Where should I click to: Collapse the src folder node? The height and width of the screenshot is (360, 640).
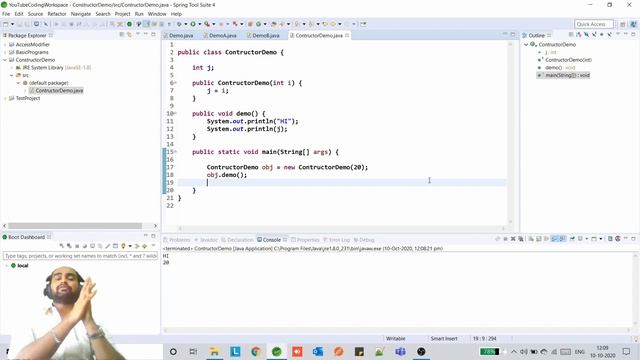[x=11, y=76]
